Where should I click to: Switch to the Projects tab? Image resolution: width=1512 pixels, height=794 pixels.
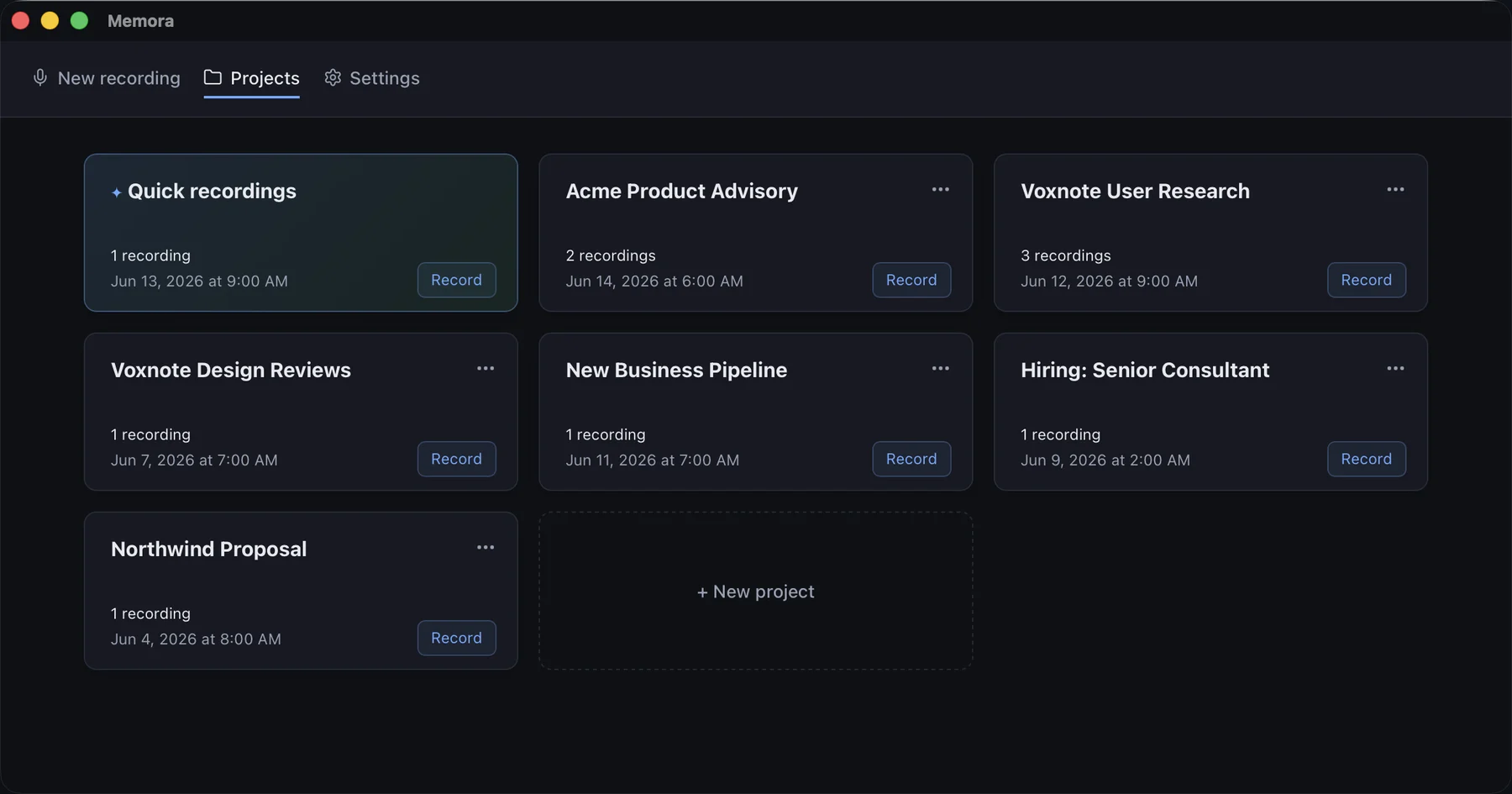click(252, 78)
